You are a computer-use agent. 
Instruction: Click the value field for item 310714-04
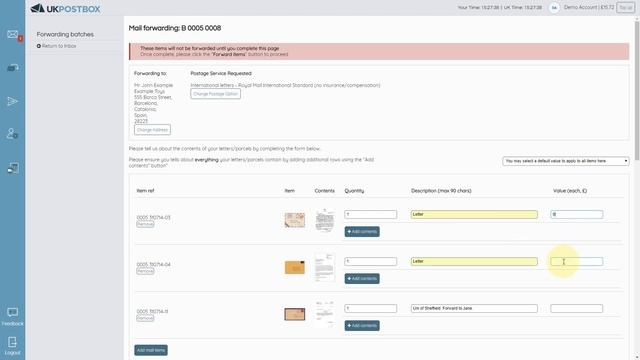(577, 262)
